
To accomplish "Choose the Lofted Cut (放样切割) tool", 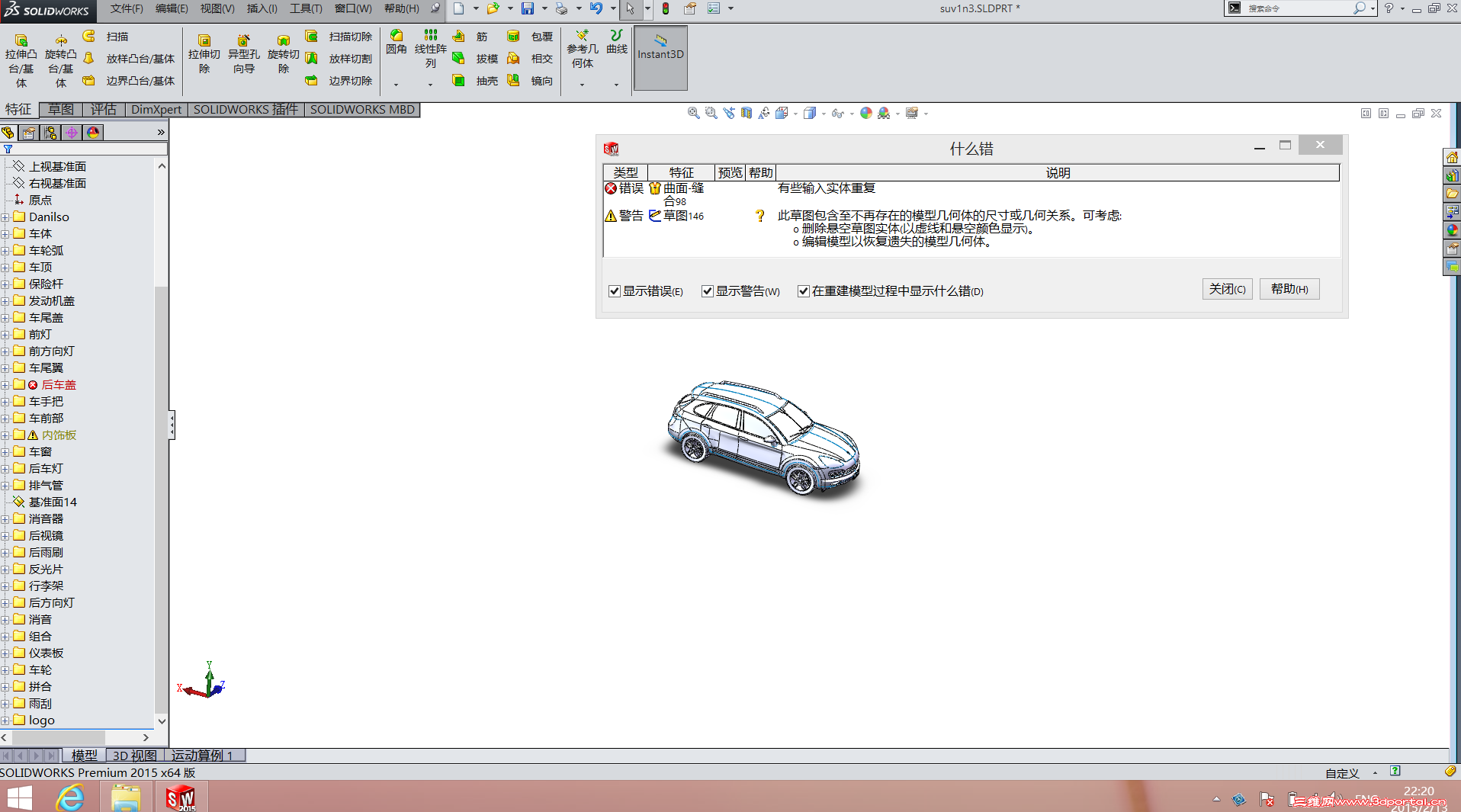I will coord(339,59).
